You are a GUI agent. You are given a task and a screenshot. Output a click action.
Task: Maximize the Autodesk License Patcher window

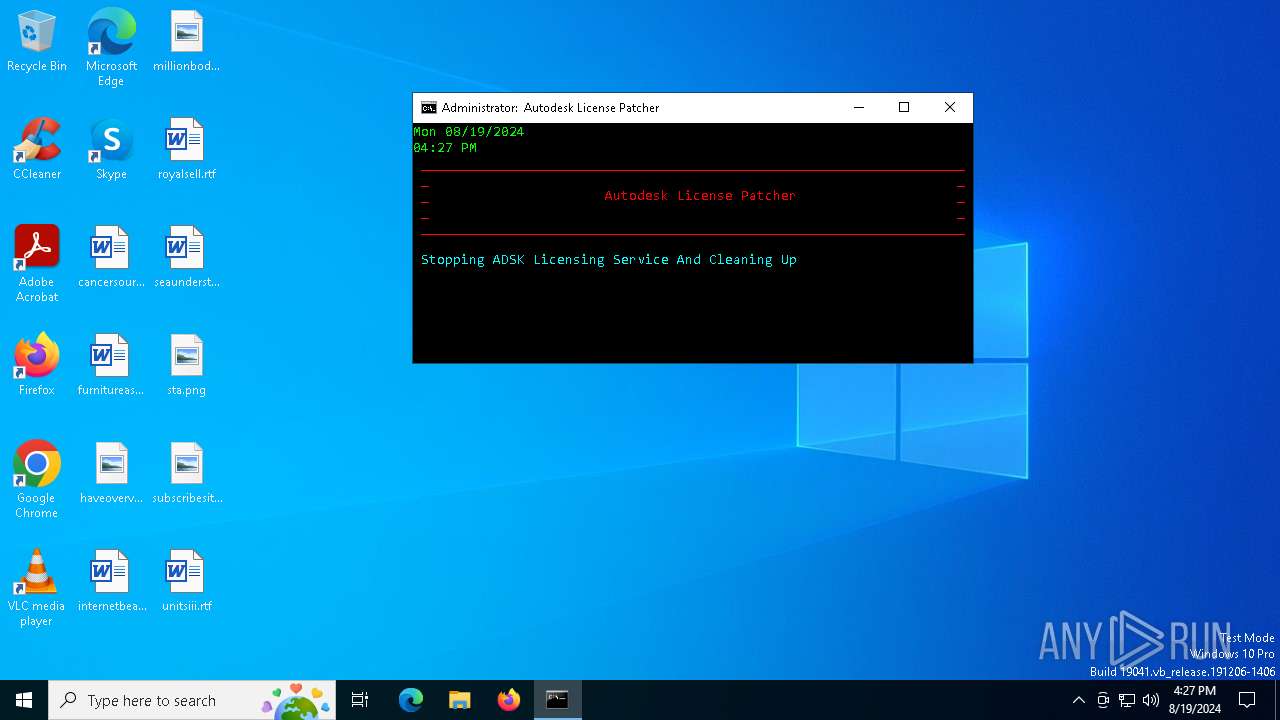point(904,108)
